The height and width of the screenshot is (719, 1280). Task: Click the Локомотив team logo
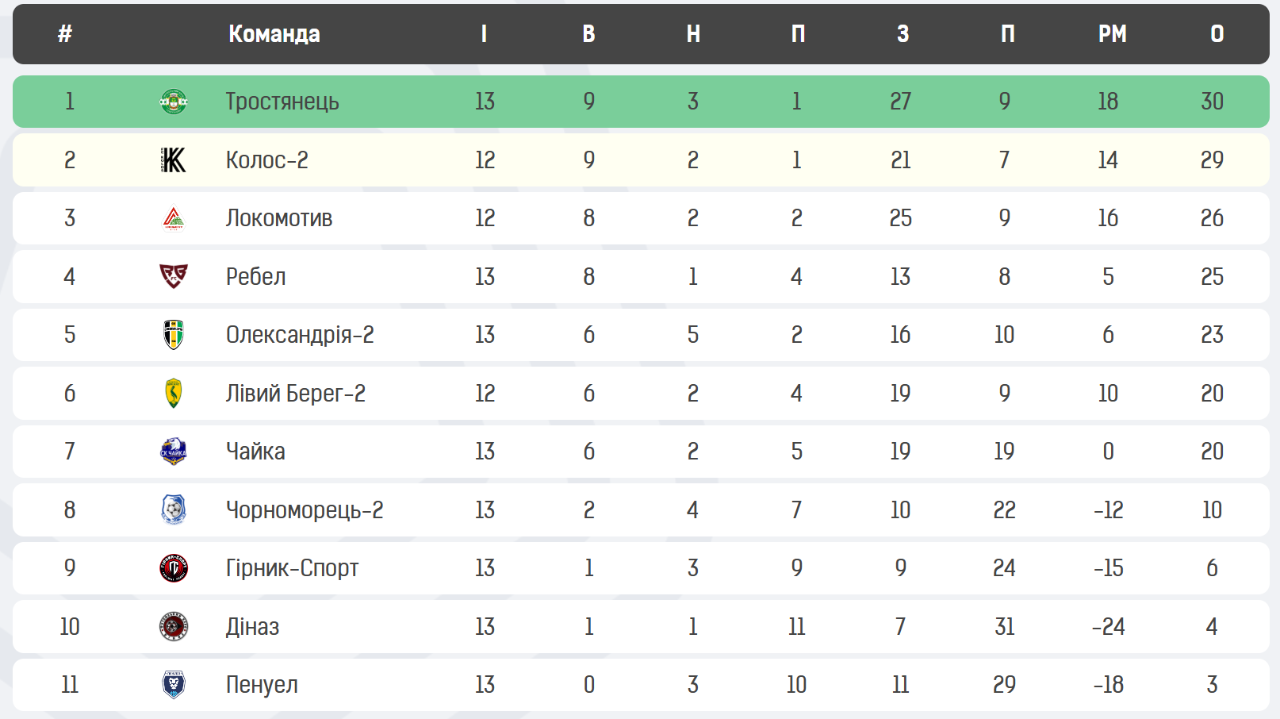click(x=174, y=218)
